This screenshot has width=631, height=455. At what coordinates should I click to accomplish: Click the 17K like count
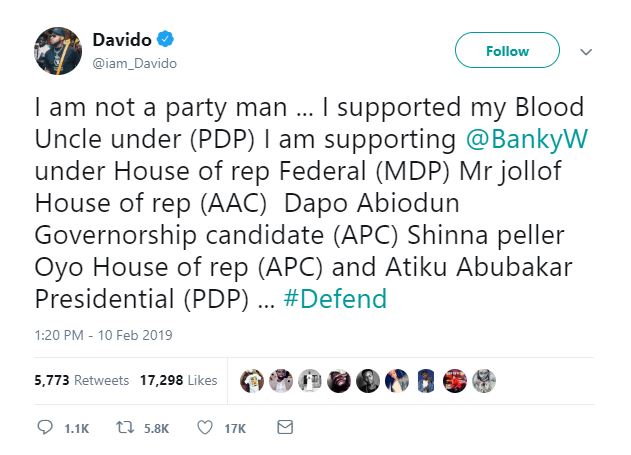[x=234, y=428]
